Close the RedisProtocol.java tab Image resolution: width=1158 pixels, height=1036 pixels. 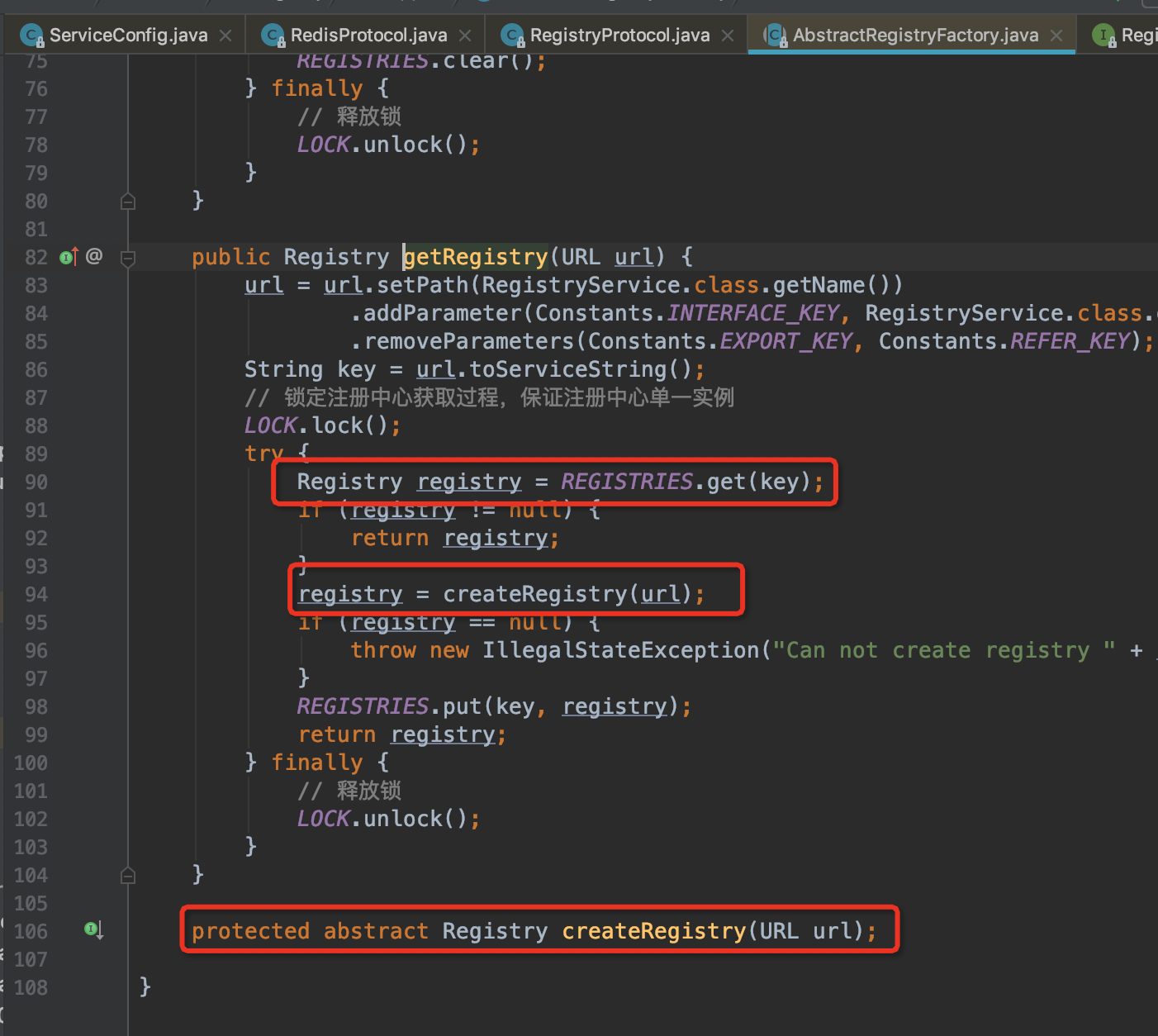pos(465,36)
